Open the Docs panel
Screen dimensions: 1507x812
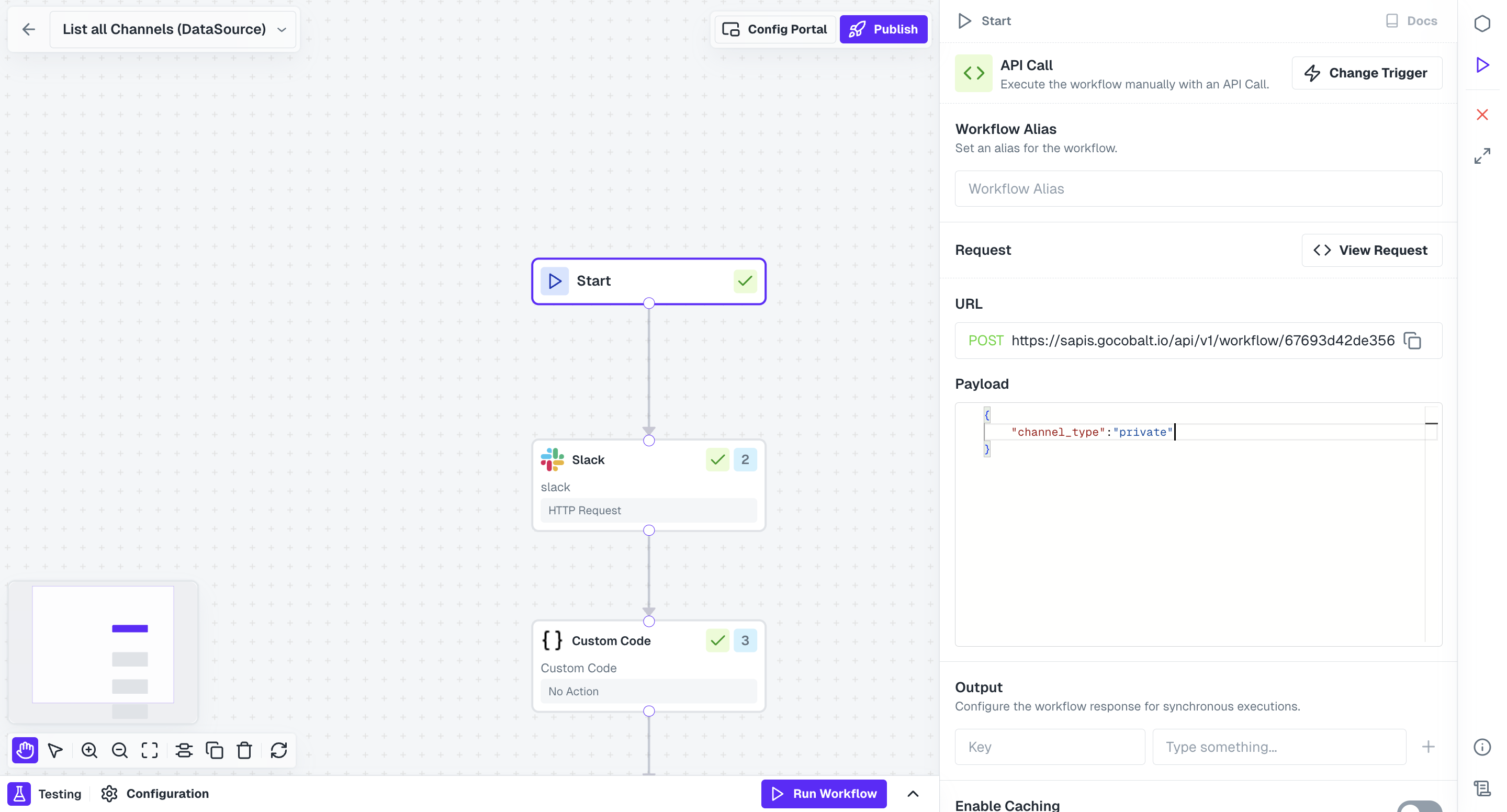tap(1412, 20)
